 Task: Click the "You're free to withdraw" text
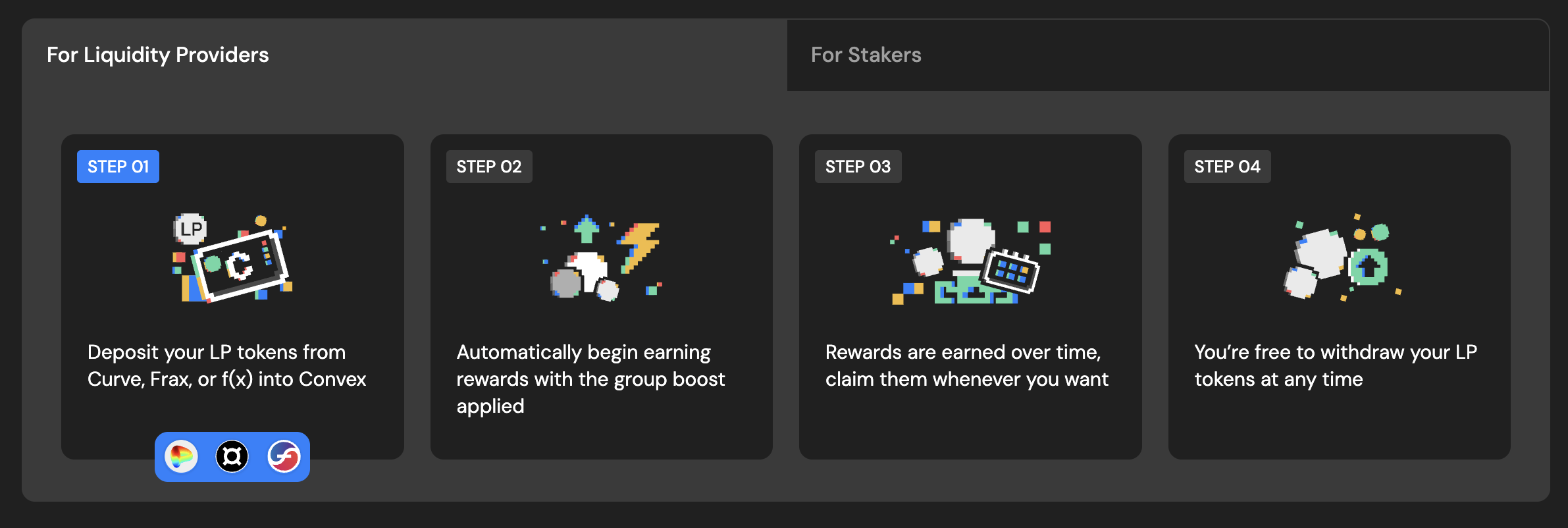pos(1336,365)
